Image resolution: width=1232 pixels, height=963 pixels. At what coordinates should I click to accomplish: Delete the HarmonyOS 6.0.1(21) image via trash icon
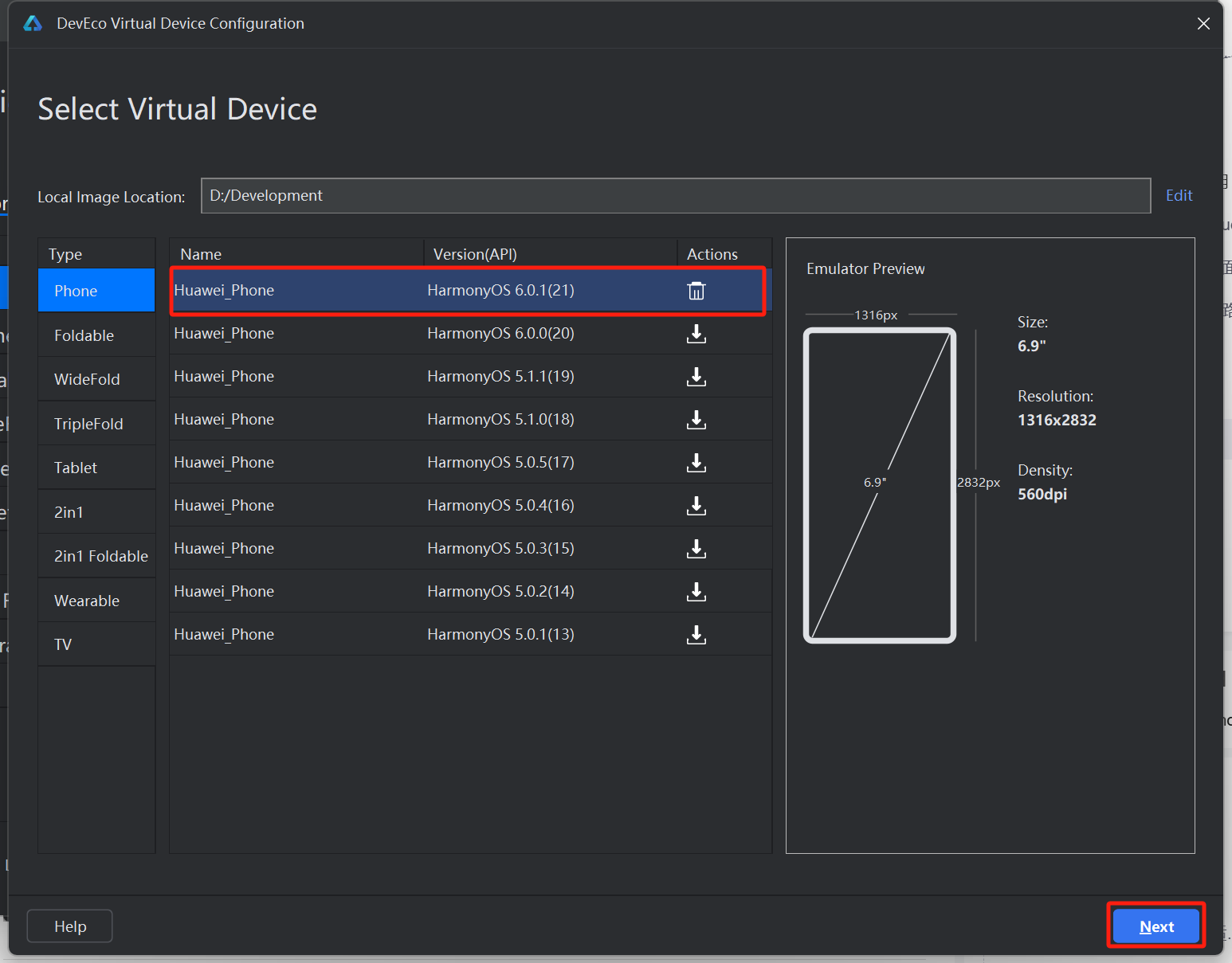(x=696, y=291)
